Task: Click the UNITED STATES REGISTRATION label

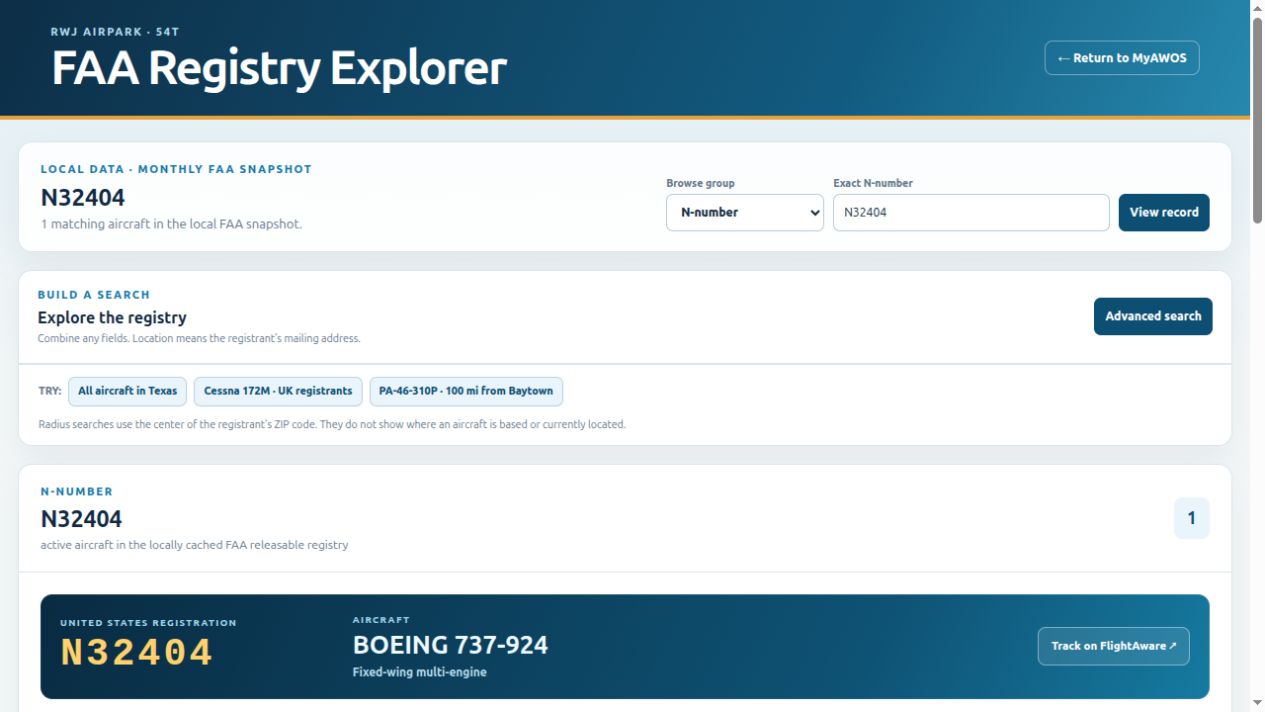Action: coord(148,622)
